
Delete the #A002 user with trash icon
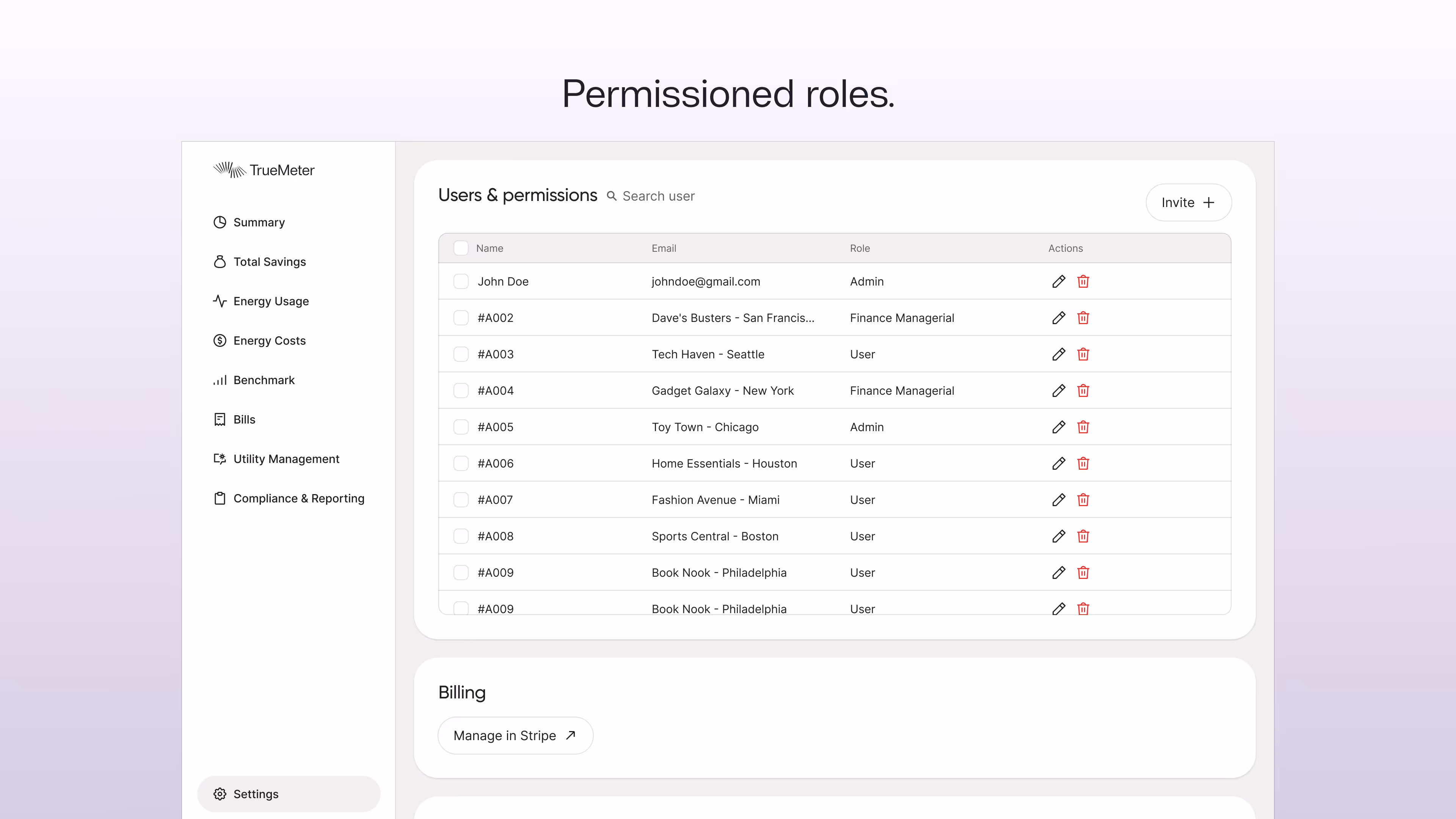click(1083, 318)
